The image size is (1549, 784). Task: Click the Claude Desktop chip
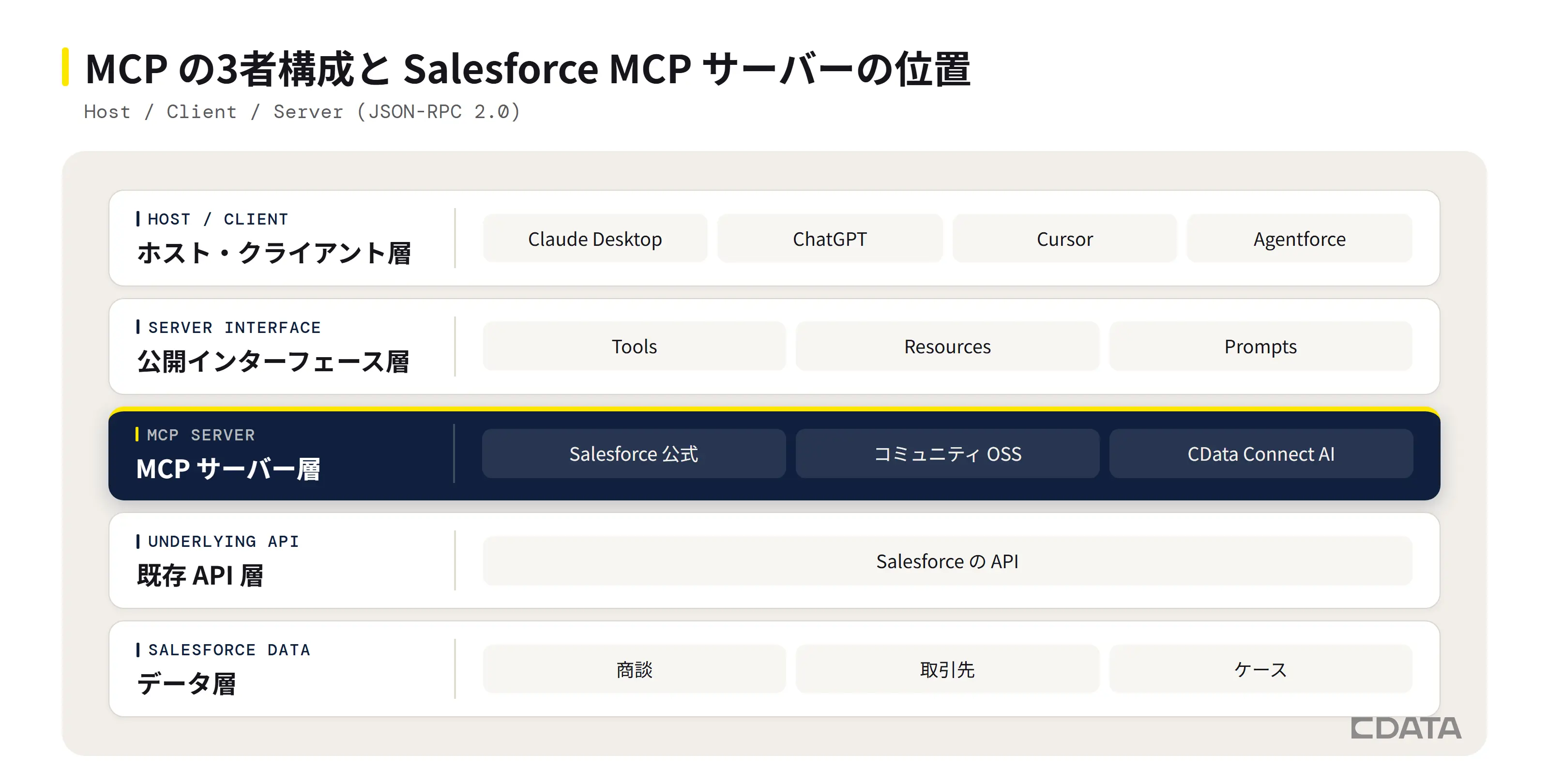click(595, 239)
